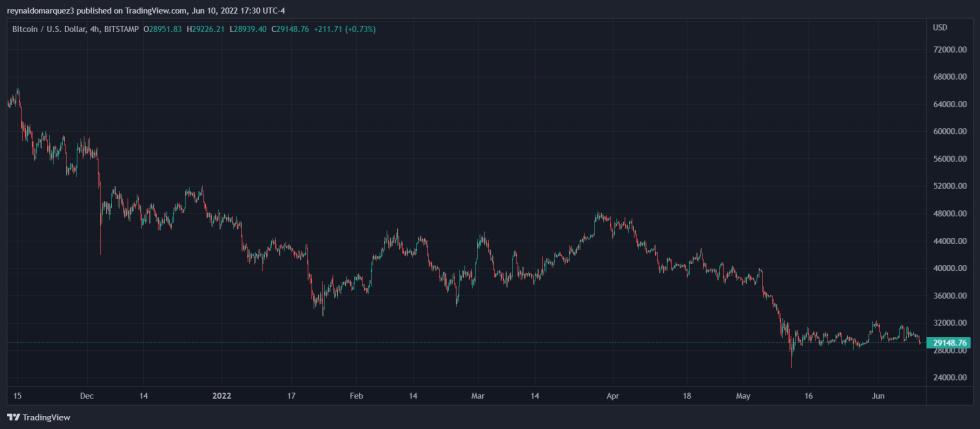Click the 36000.00 price axis label
Screen dimensions: 980x429
pyautogui.click(x=948, y=296)
